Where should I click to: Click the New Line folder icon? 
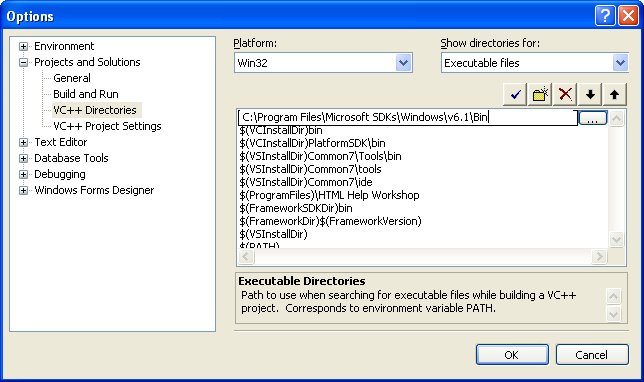tap(540, 94)
